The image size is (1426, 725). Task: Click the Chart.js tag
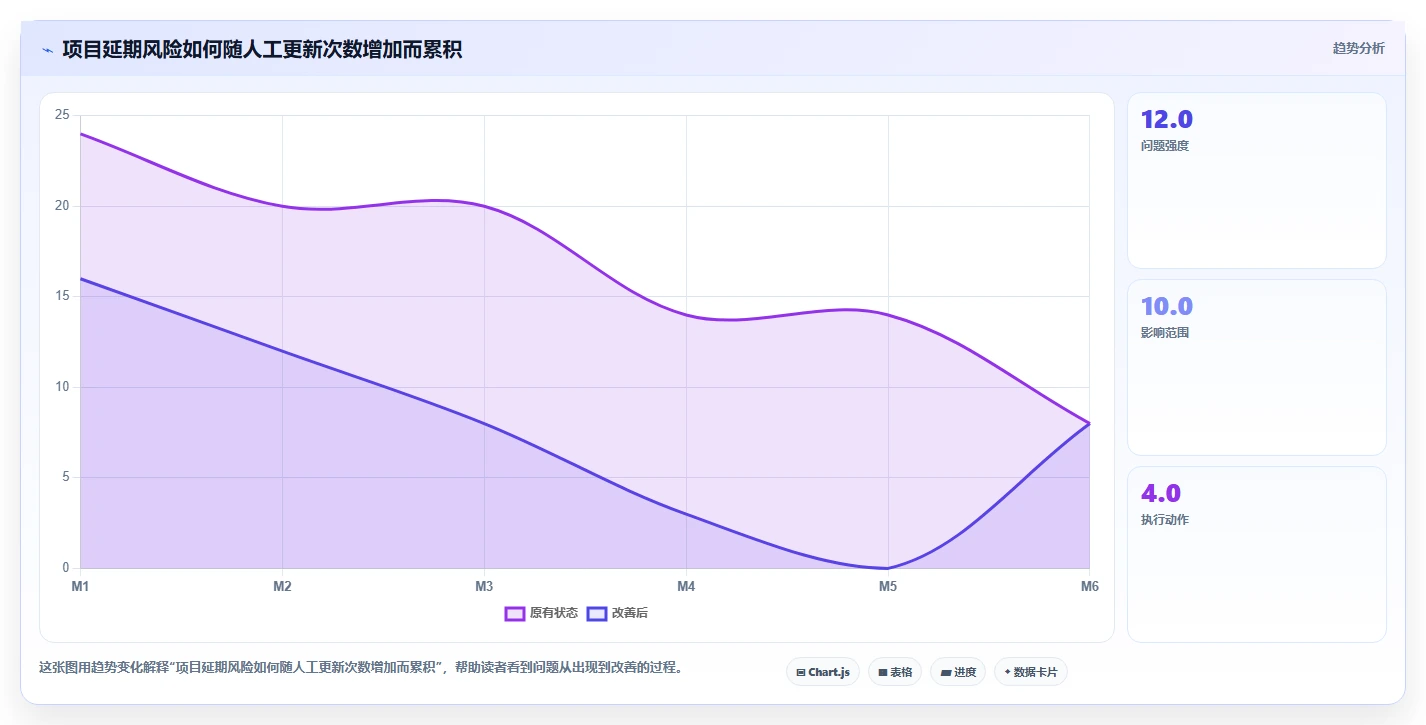pyautogui.click(x=823, y=672)
